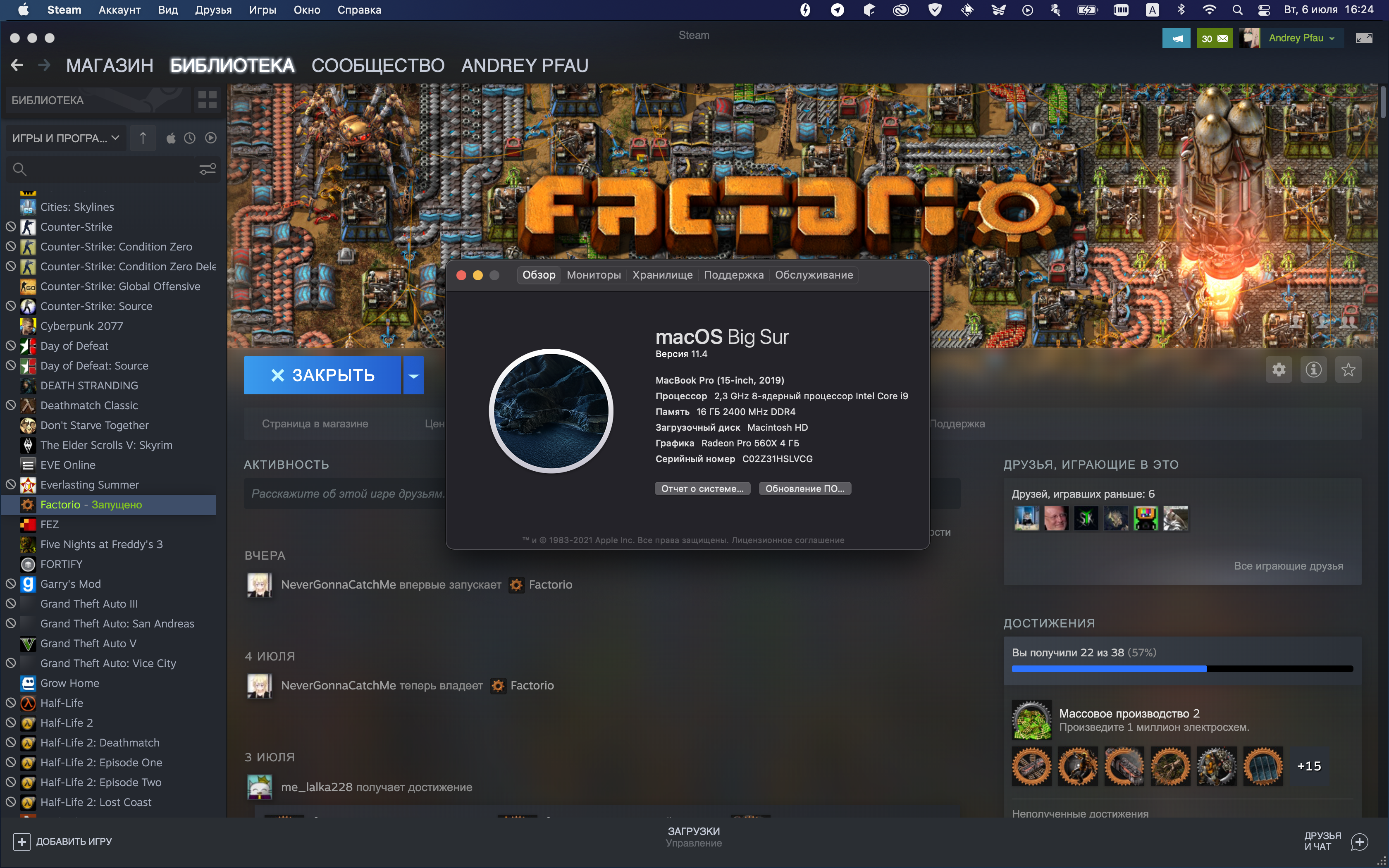This screenshot has height=868, width=1389.
Task: Click the EVE Online game icon
Action: [x=28, y=465]
